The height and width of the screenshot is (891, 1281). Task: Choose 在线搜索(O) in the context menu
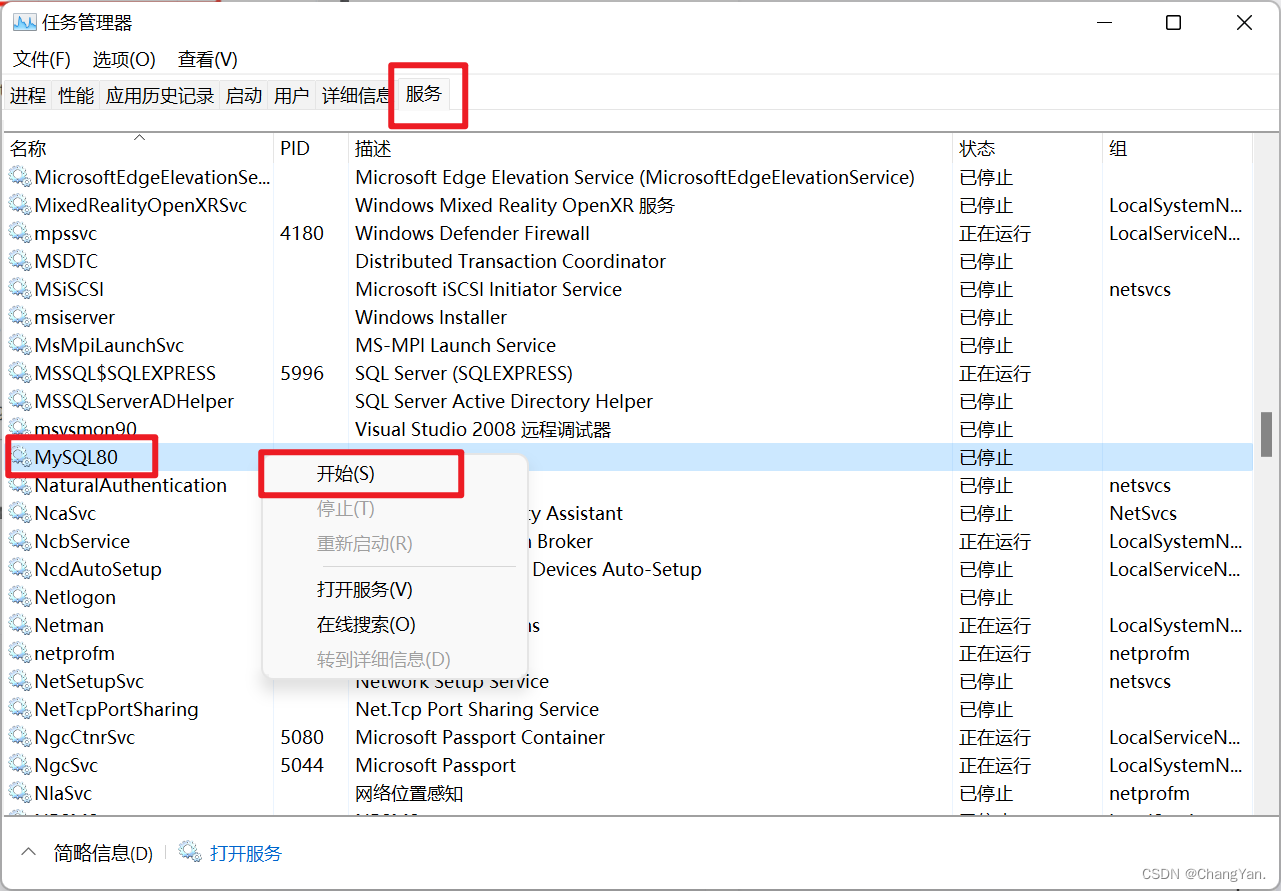[366, 625]
